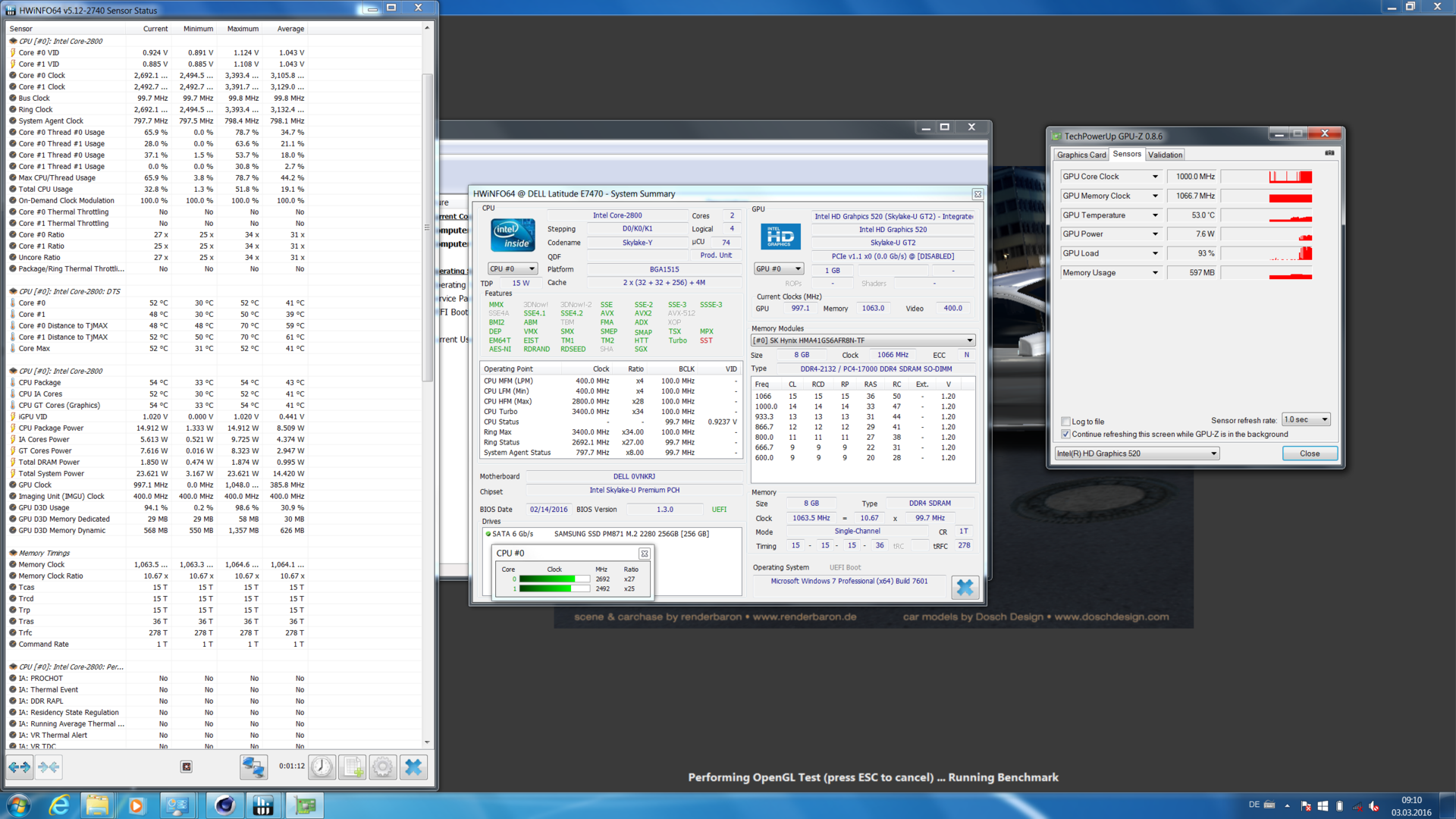
Task: Click the control panel monitor taskbar icon
Action: pyautogui.click(x=177, y=805)
